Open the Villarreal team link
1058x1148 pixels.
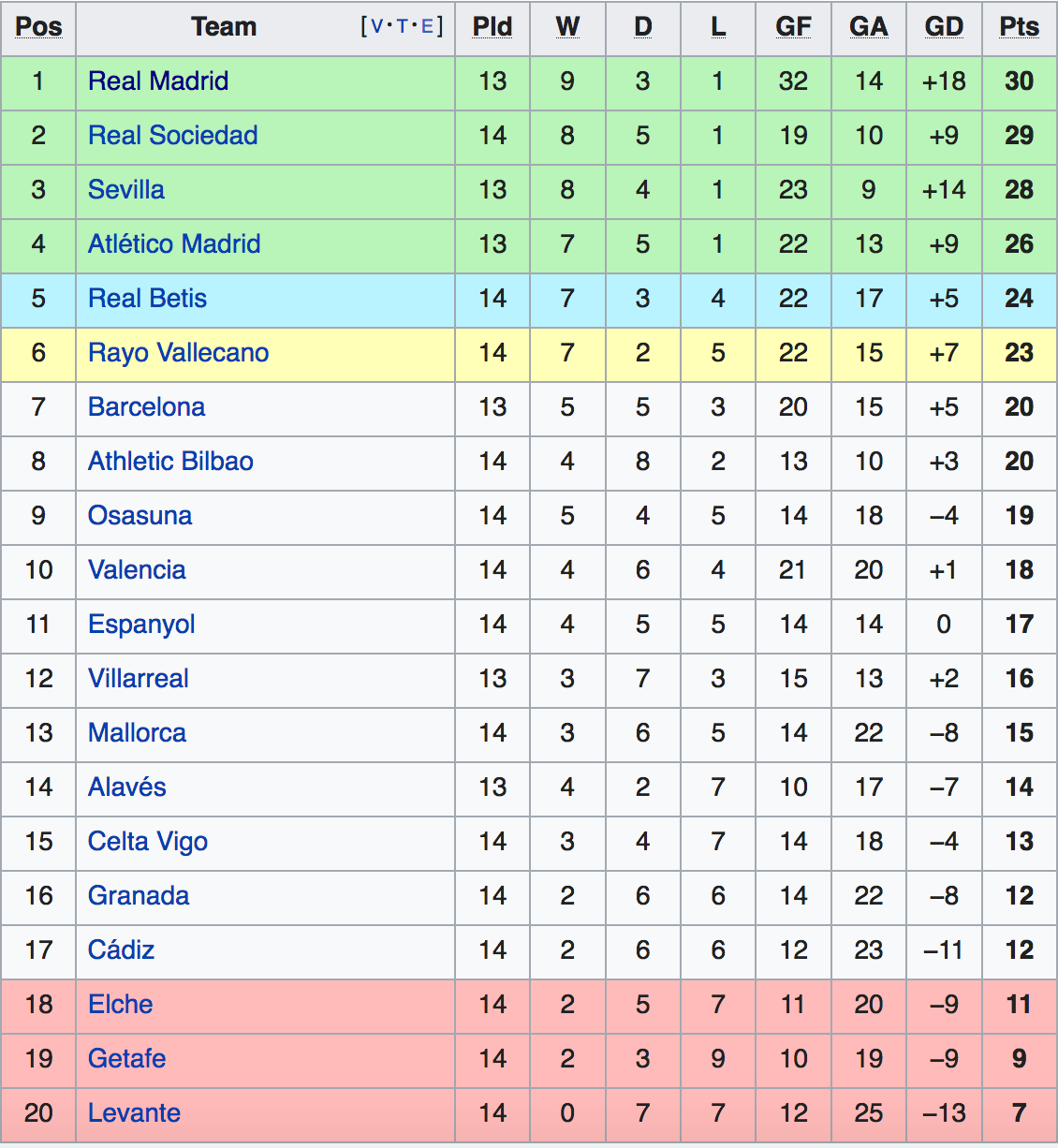click(138, 679)
